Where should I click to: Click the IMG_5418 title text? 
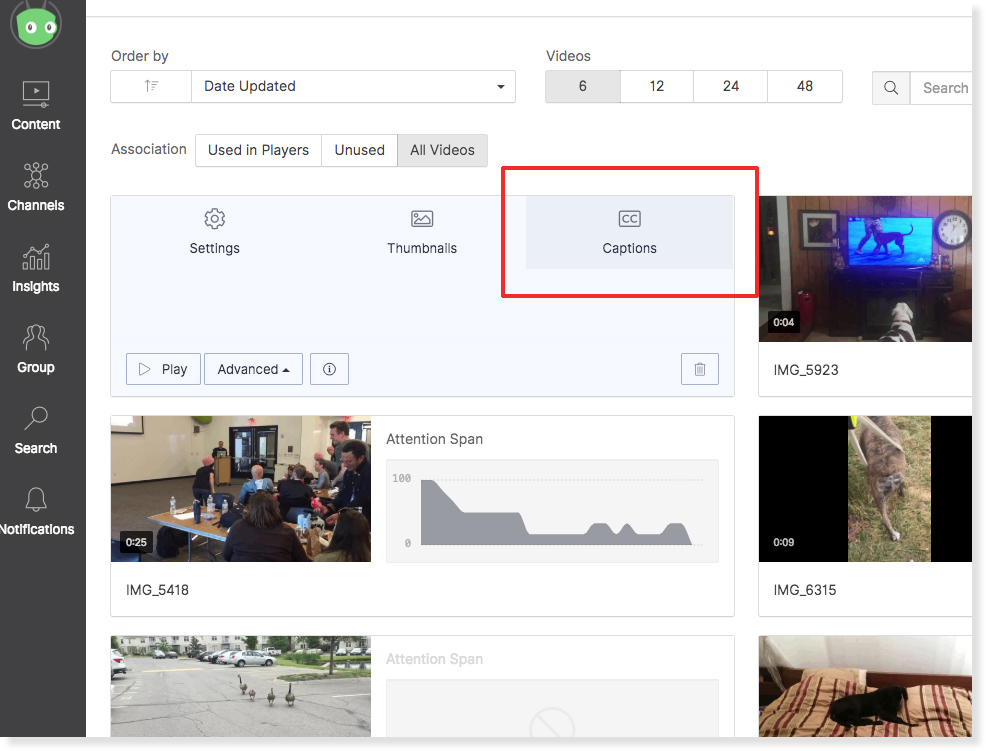point(157,590)
